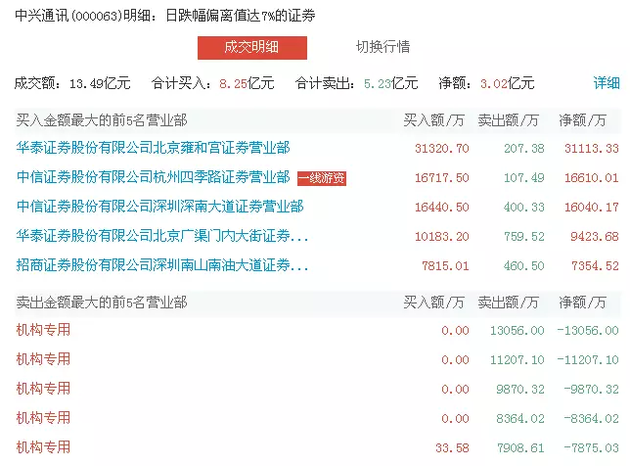Click the 中兴通讯(000063) title text
Image resolution: width=630 pixels, height=466 pixels.
pos(61,13)
